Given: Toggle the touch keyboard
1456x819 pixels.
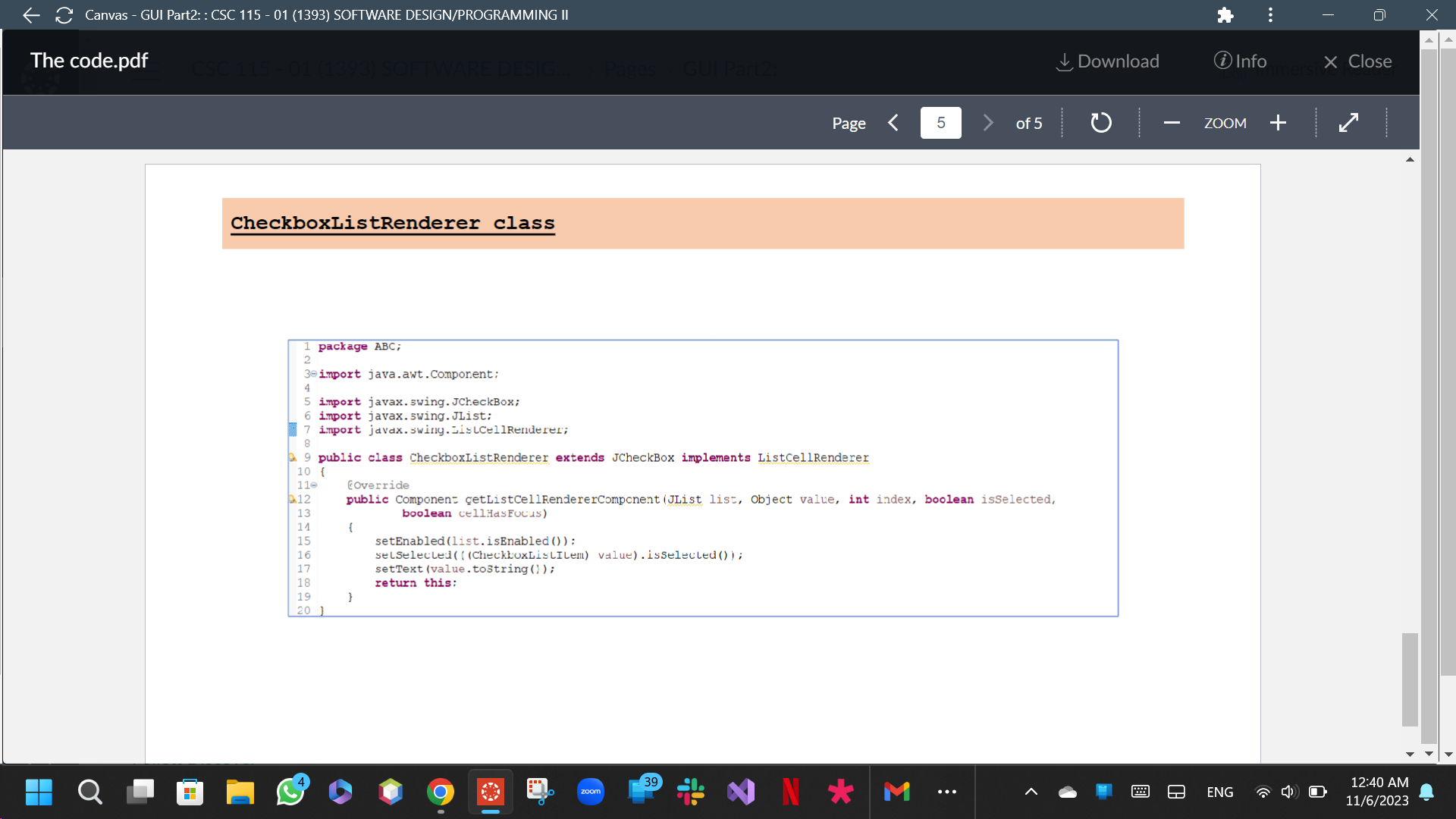Looking at the screenshot, I should 1141,792.
